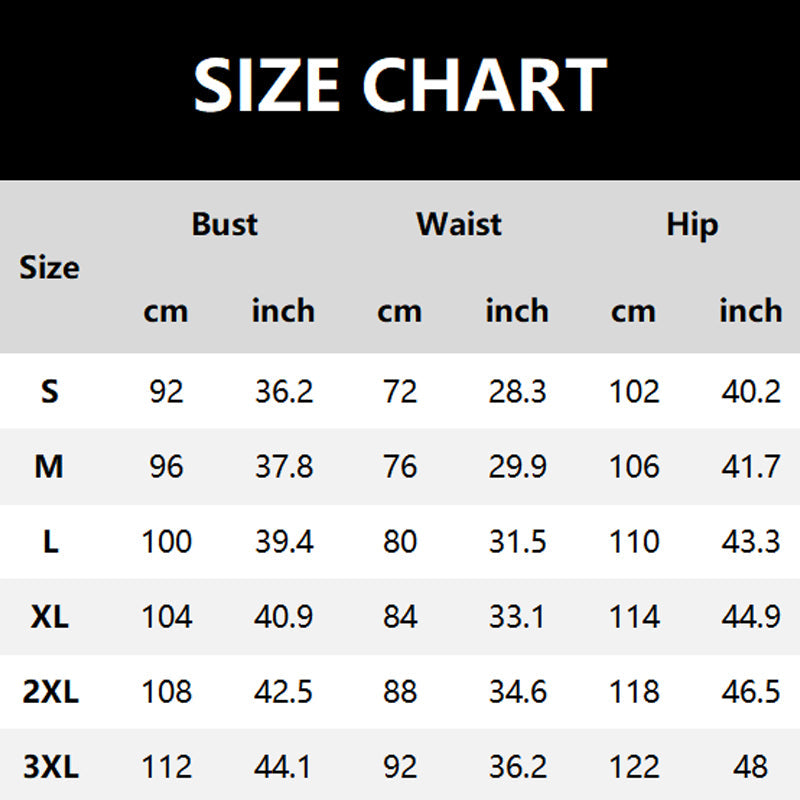This screenshot has height=800, width=800.
Task: Click the 46.5 inch hip value
Action: [751, 692]
